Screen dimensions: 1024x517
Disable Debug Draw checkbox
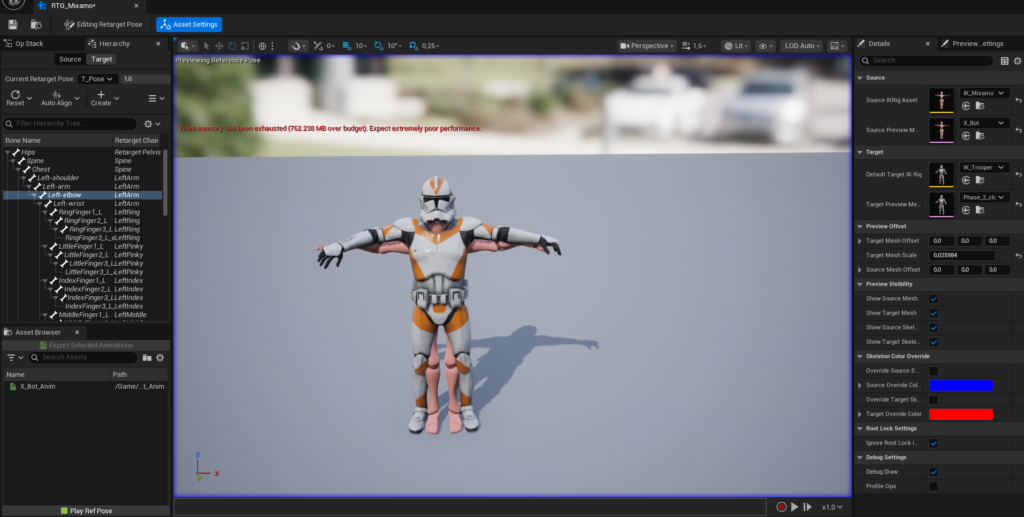click(x=933, y=472)
